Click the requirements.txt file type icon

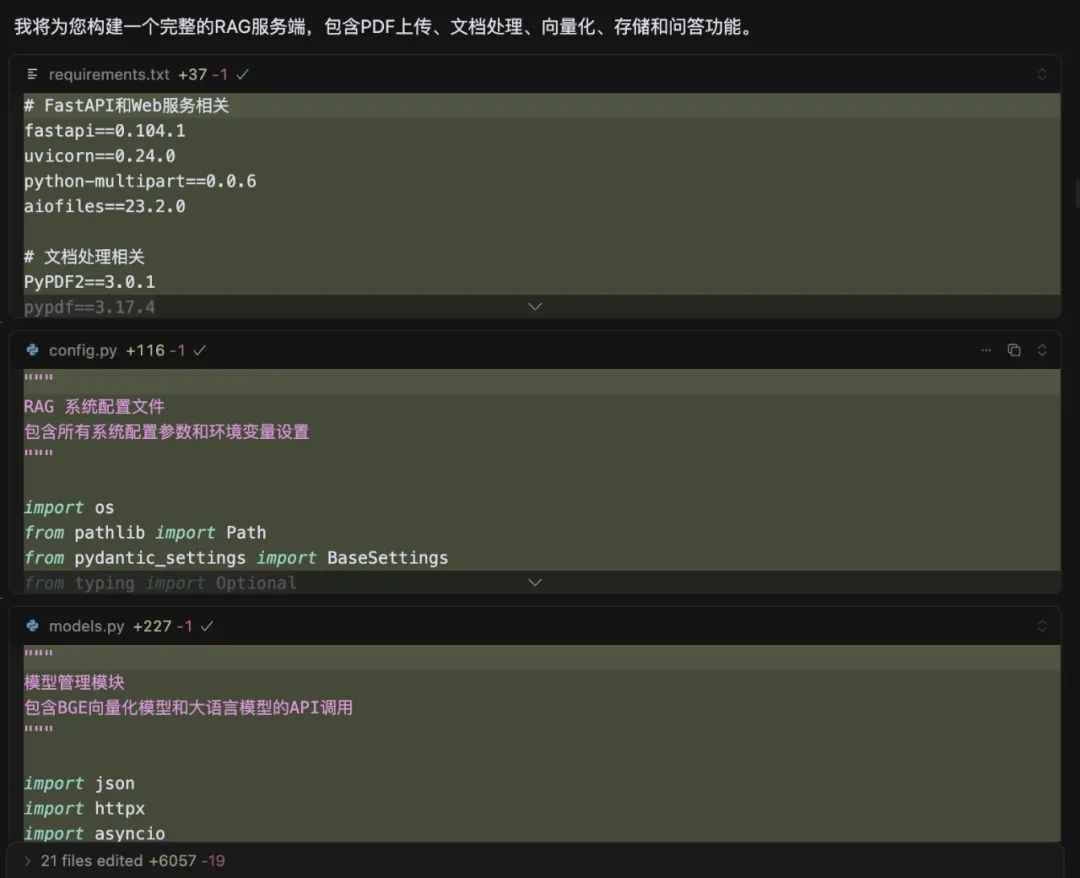[x=33, y=74]
